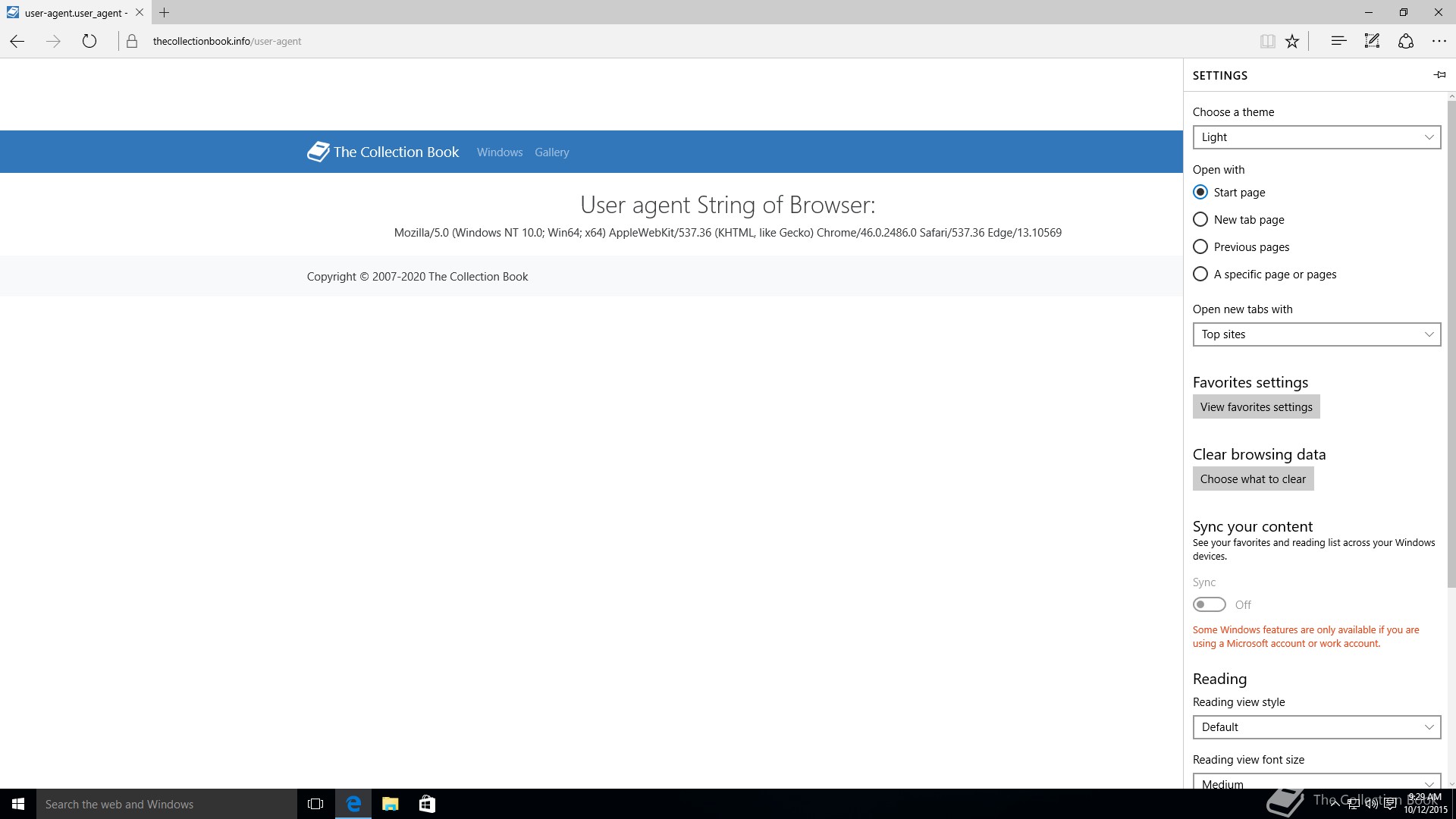Open Task View on the taskbar

(315, 804)
